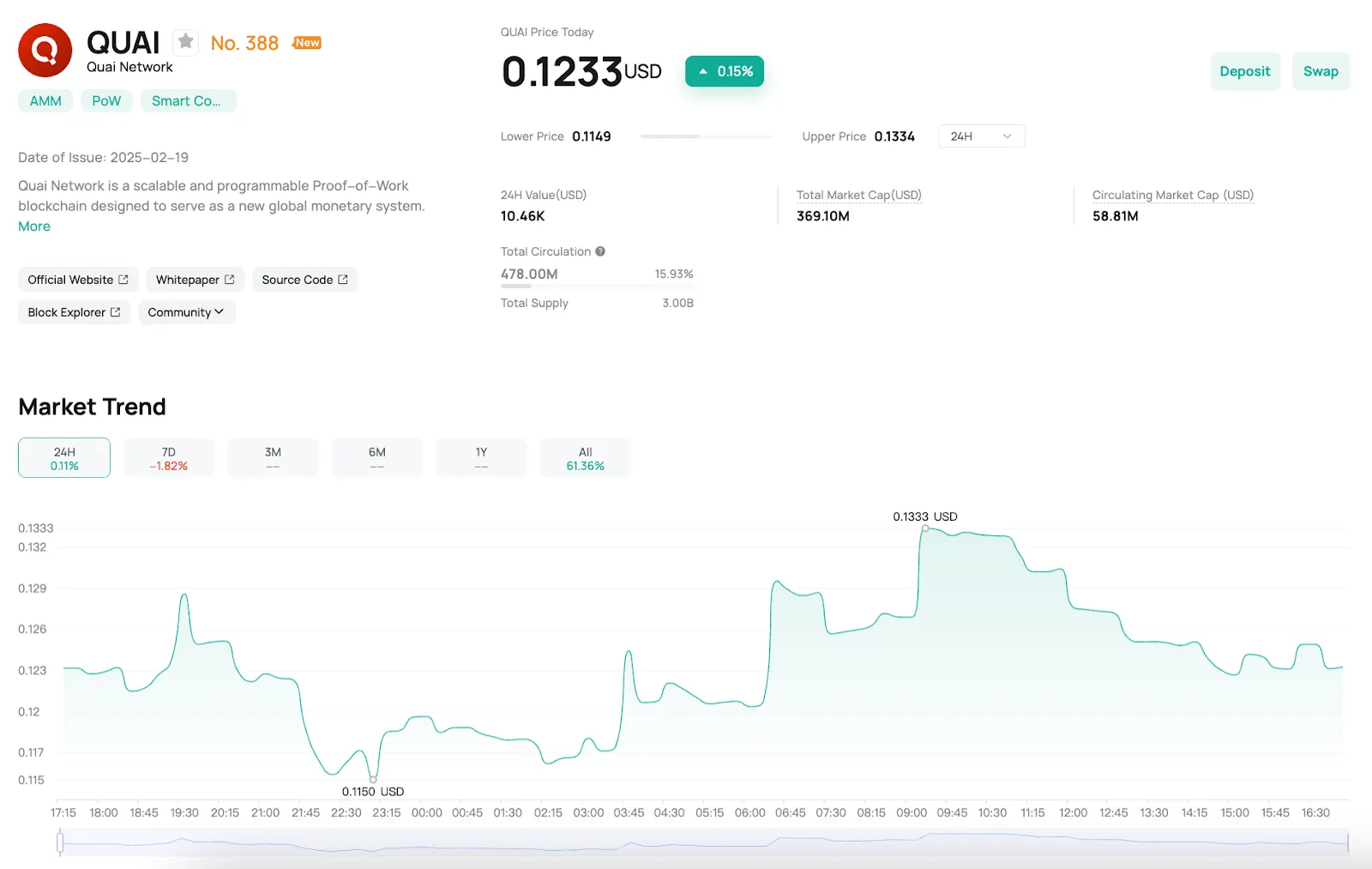Switch to the 24H trend tab
Image resolution: width=1372 pixels, height=869 pixels.
pyautogui.click(x=64, y=458)
